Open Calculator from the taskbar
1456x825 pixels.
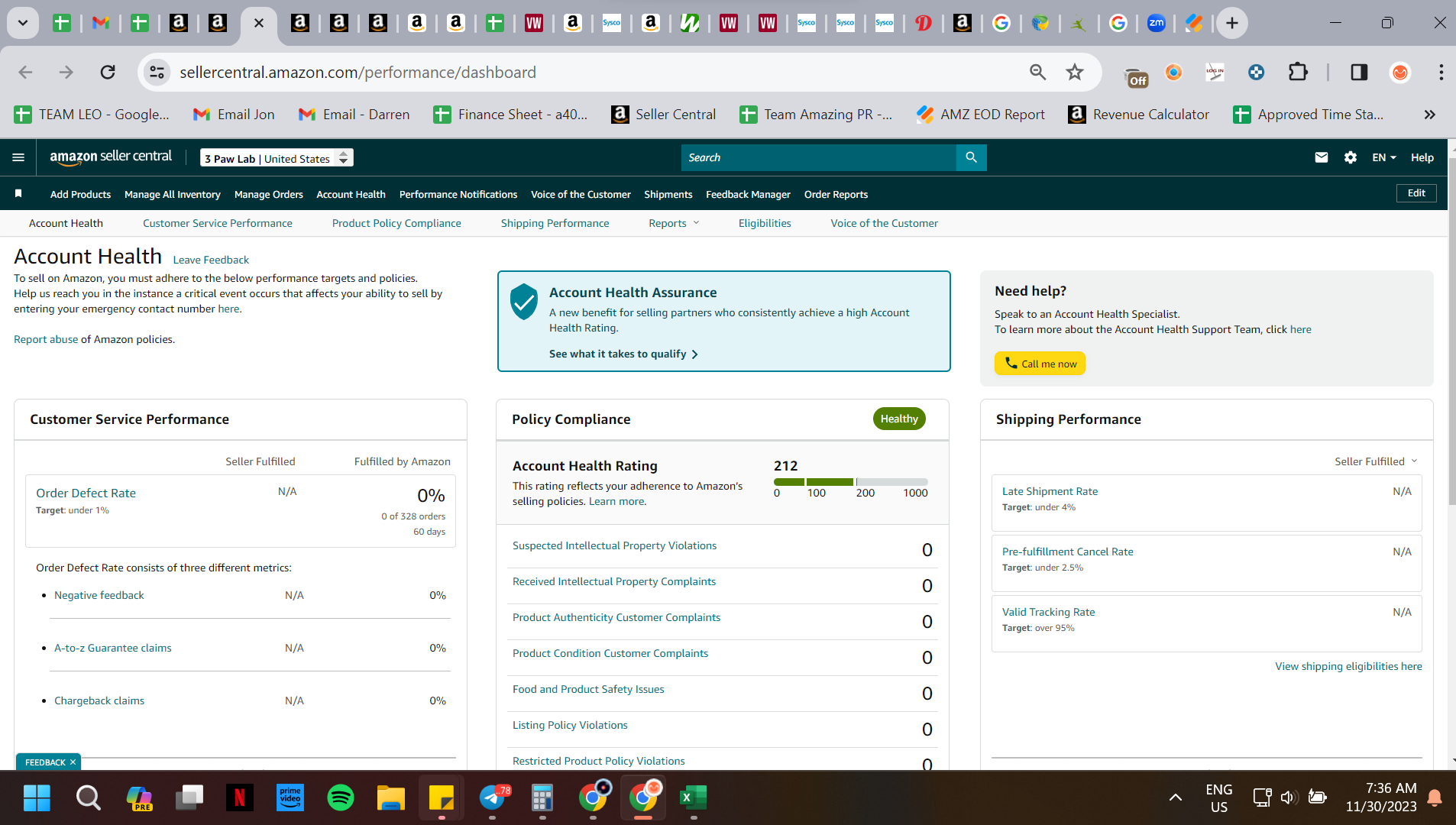[542, 798]
